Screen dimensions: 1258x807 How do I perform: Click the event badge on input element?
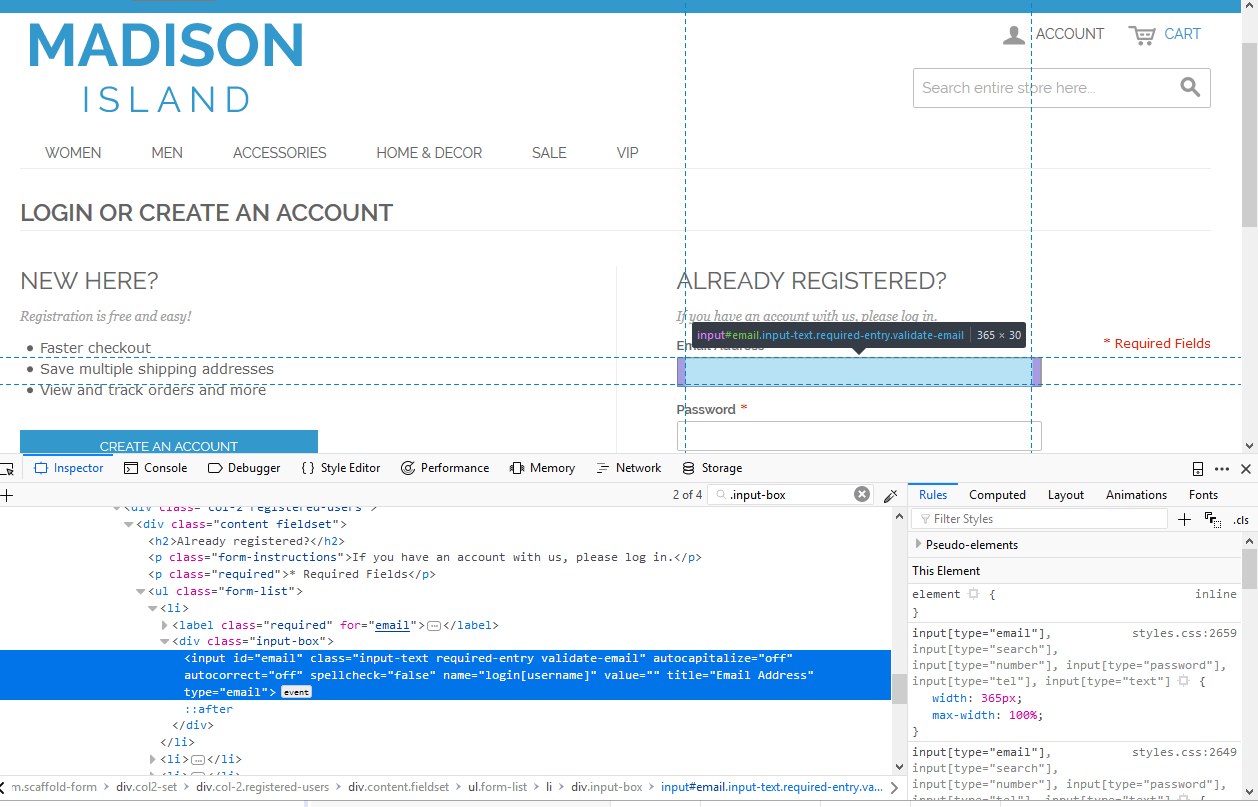296,692
